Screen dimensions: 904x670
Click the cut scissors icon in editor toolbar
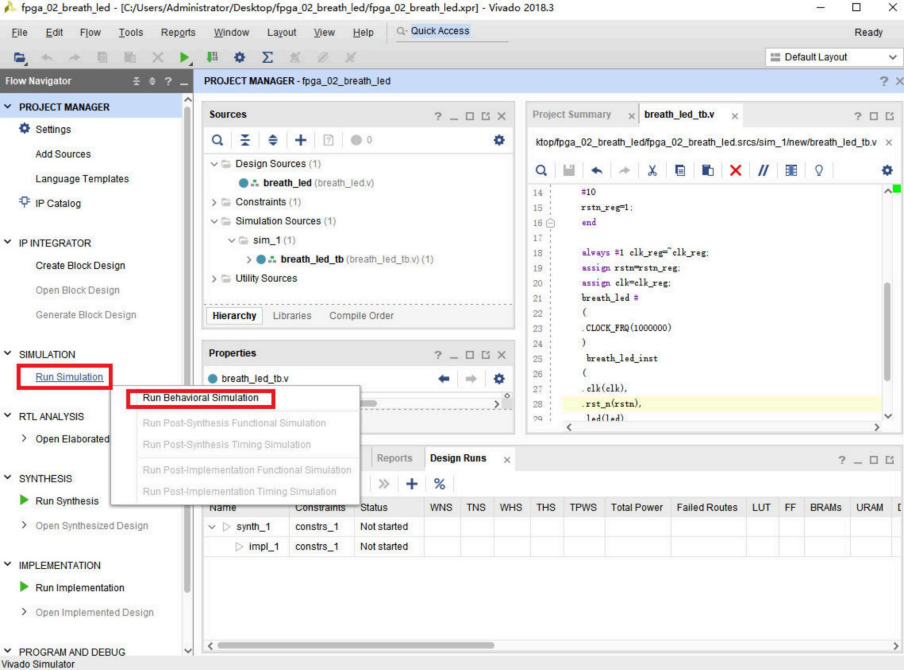tap(651, 170)
